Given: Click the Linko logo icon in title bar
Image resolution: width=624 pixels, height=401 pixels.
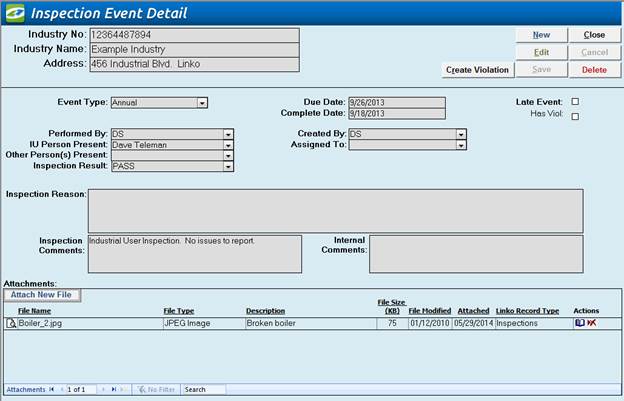Looking at the screenshot, I should [x=13, y=13].
